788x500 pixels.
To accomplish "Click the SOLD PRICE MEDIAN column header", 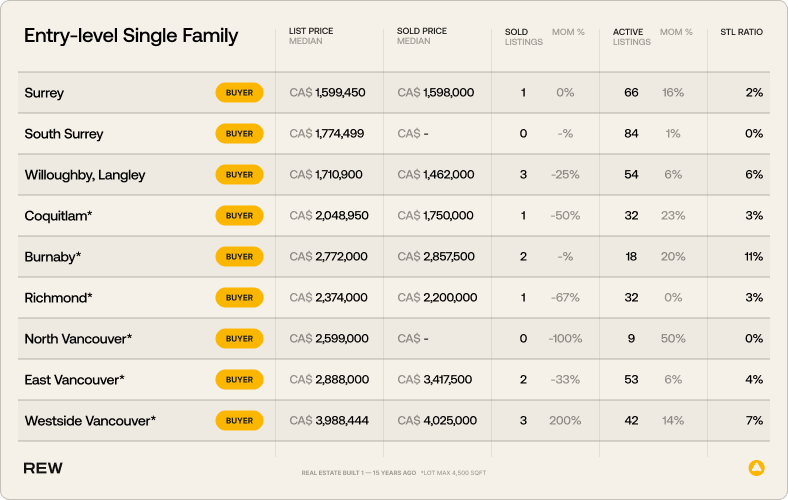I will [422, 36].
